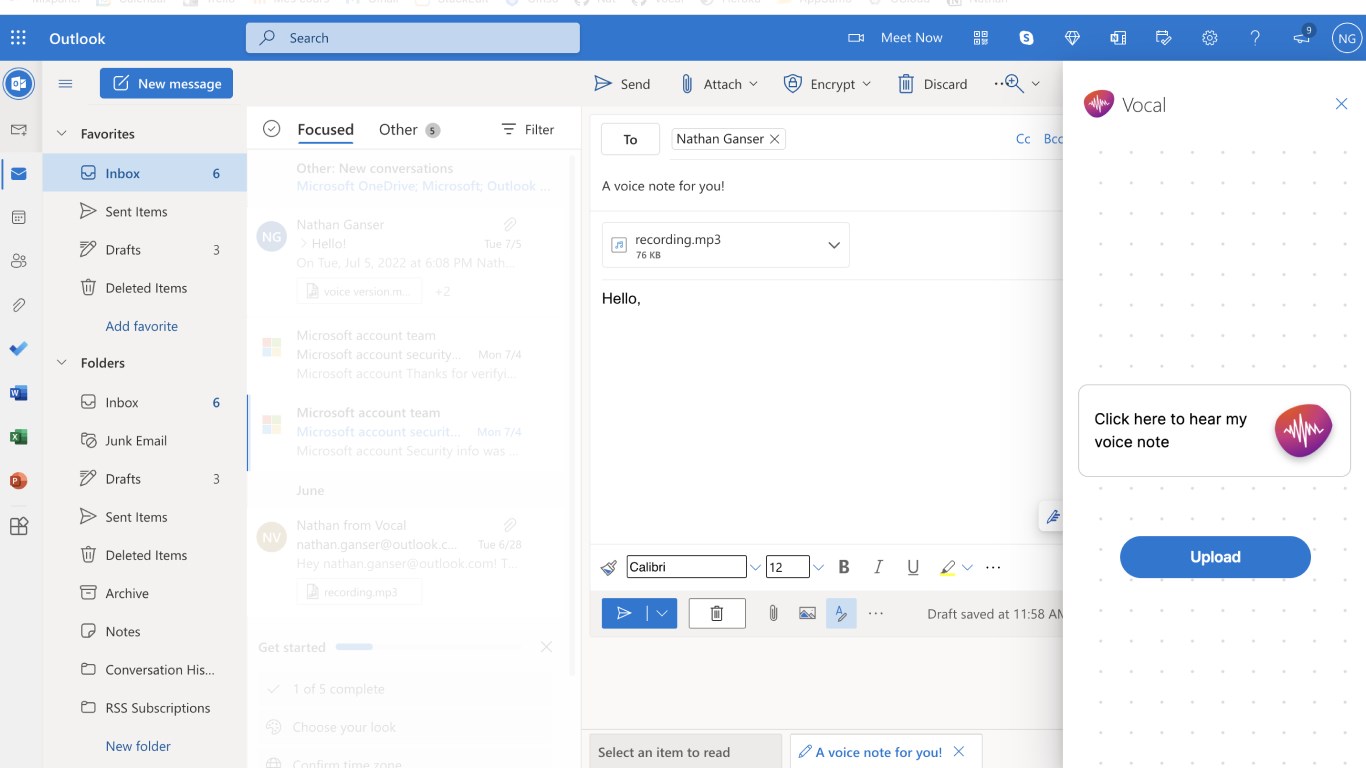Image resolution: width=1366 pixels, height=768 pixels.
Task: Open To Do checkmark in the app rail
Action: point(18,349)
